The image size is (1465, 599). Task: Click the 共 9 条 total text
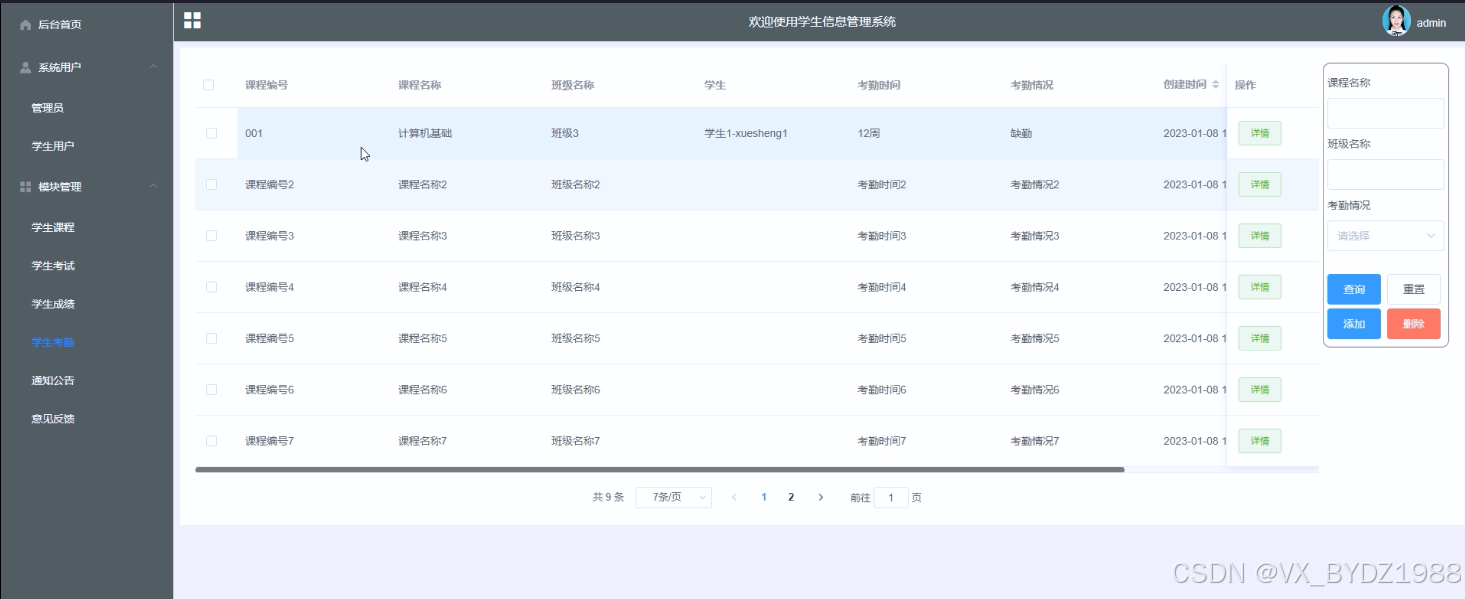coord(608,497)
